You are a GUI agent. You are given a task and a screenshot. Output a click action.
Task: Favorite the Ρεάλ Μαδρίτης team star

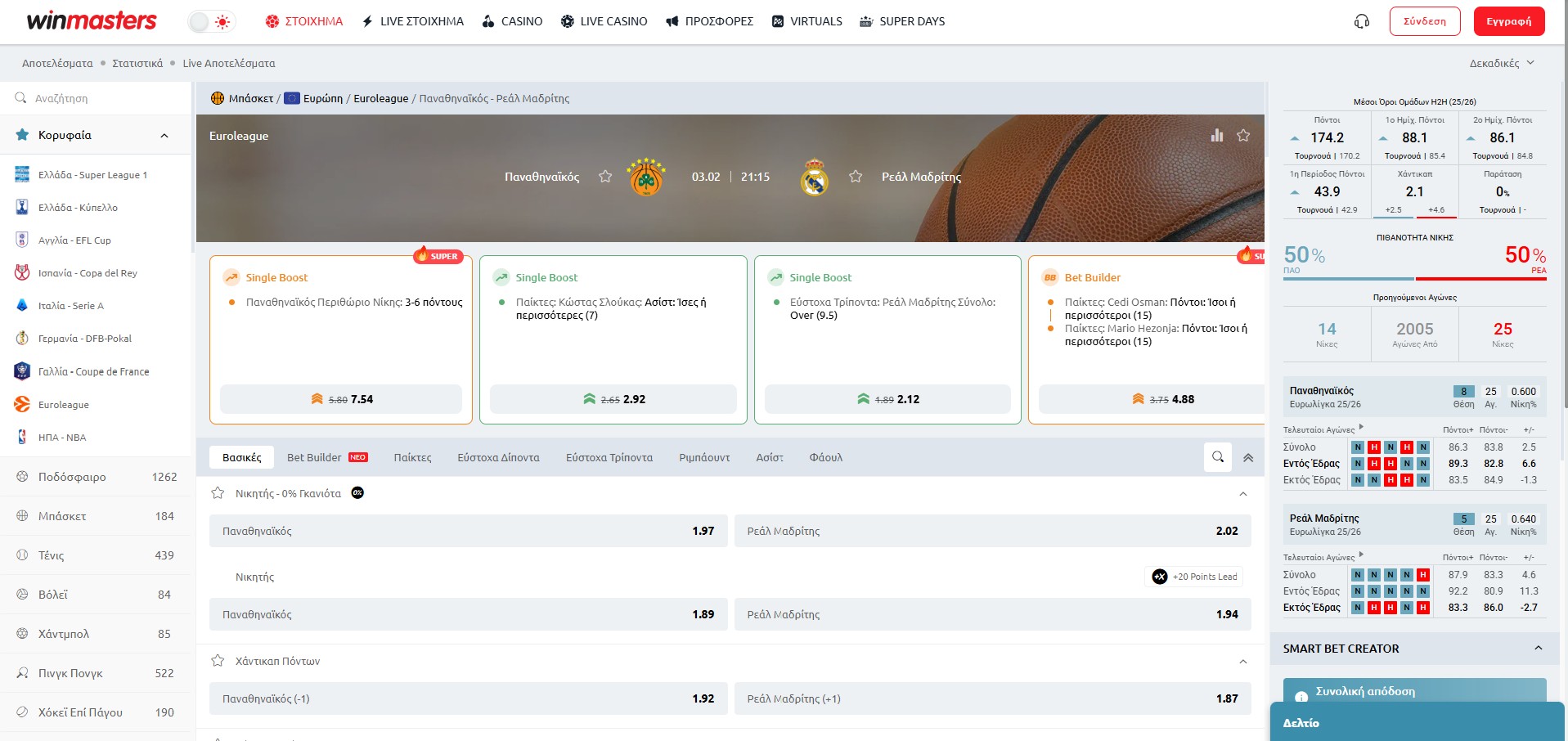[856, 177]
